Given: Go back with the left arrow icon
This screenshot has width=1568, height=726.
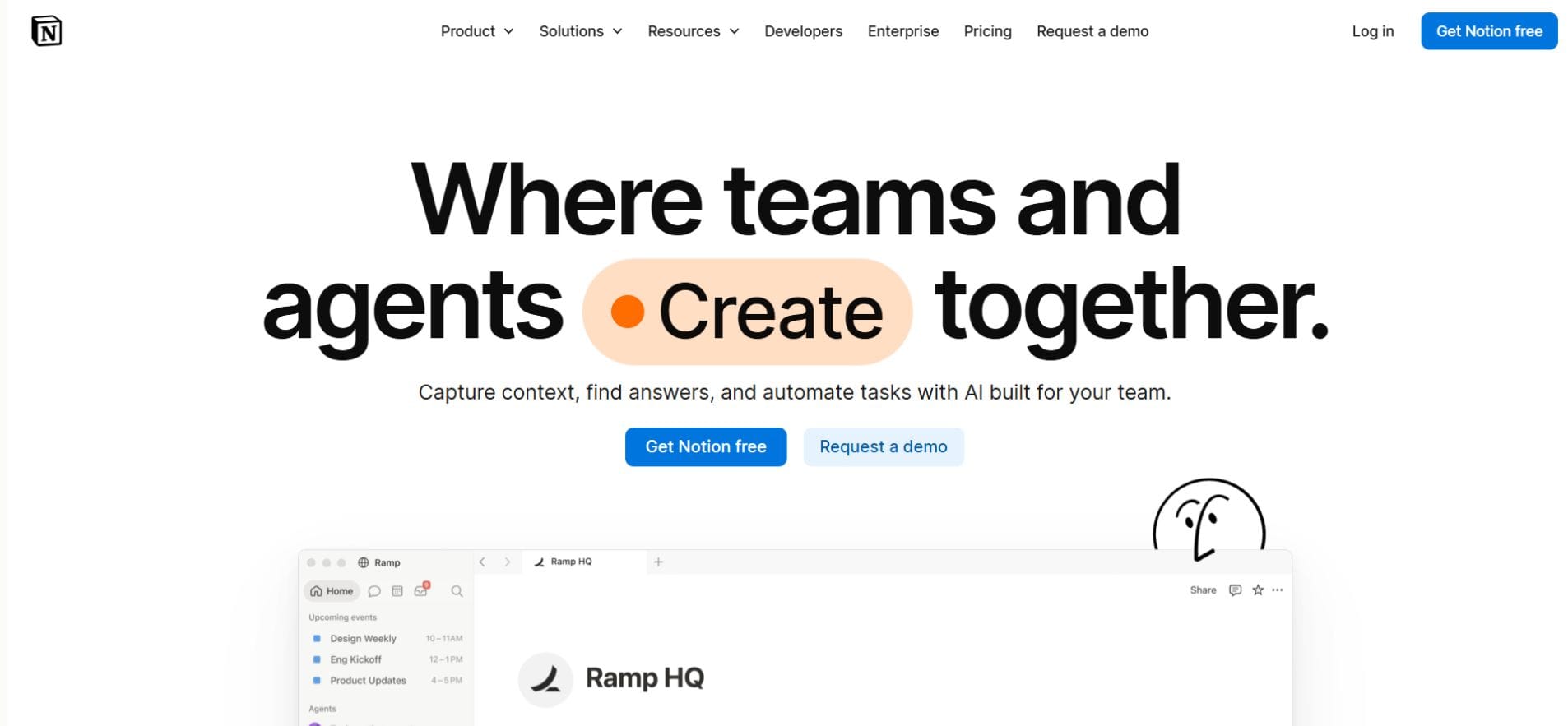Looking at the screenshot, I should [x=482, y=562].
